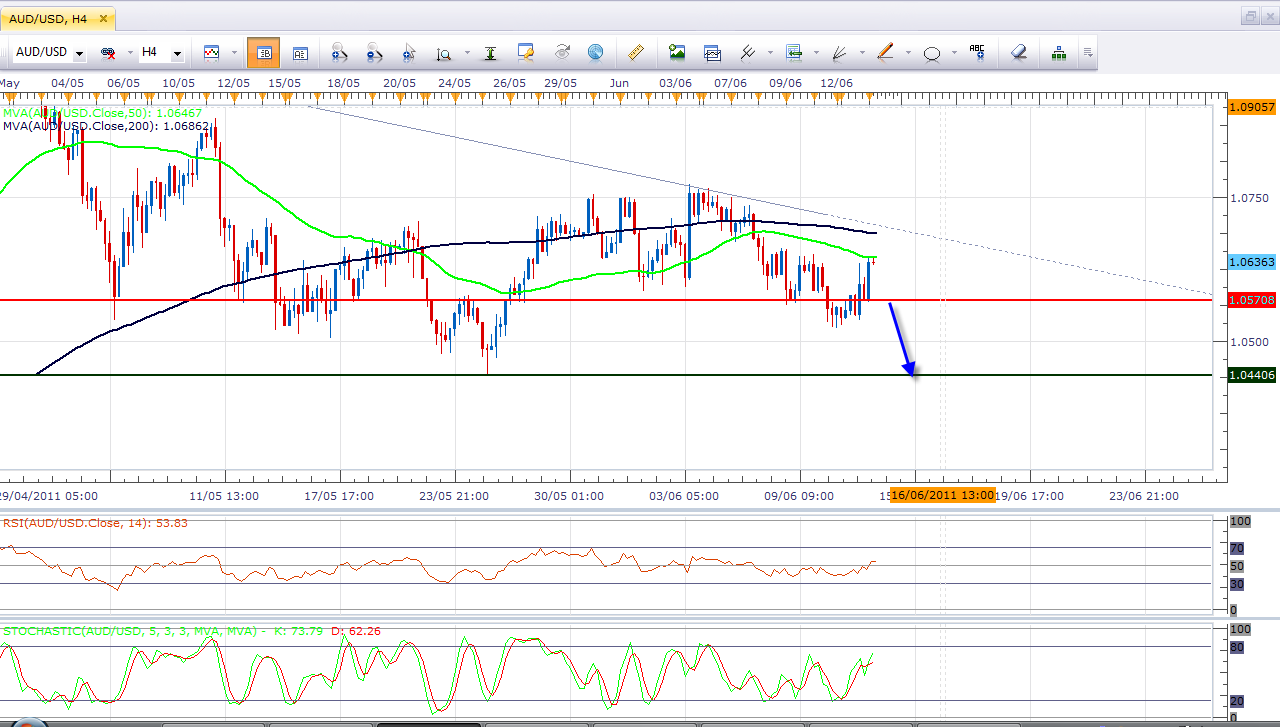Select the pitchfork drawing tool
Screen dimensions: 1280x727
pos(748,52)
